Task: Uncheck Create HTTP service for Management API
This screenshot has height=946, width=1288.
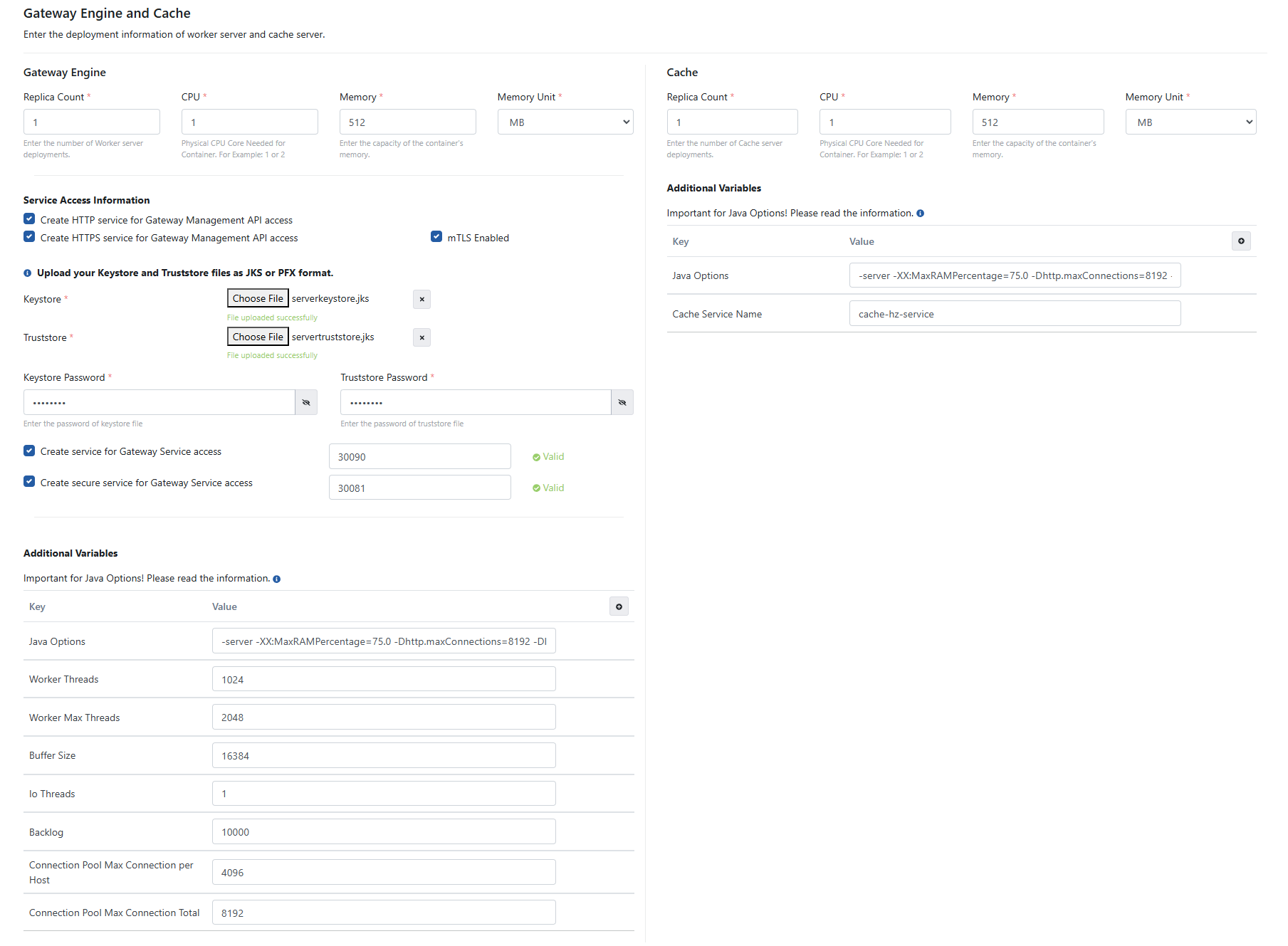Action: pos(29,219)
